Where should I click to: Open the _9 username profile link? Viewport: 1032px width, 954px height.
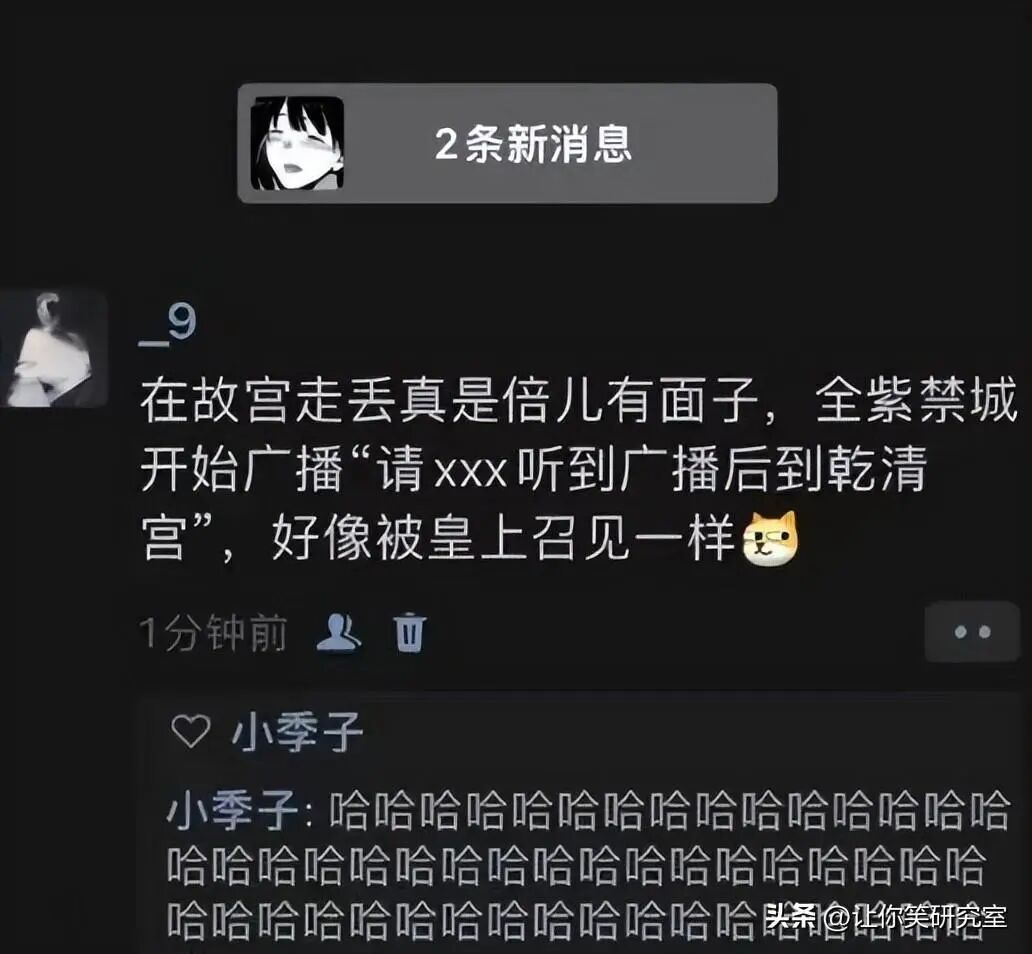point(168,325)
